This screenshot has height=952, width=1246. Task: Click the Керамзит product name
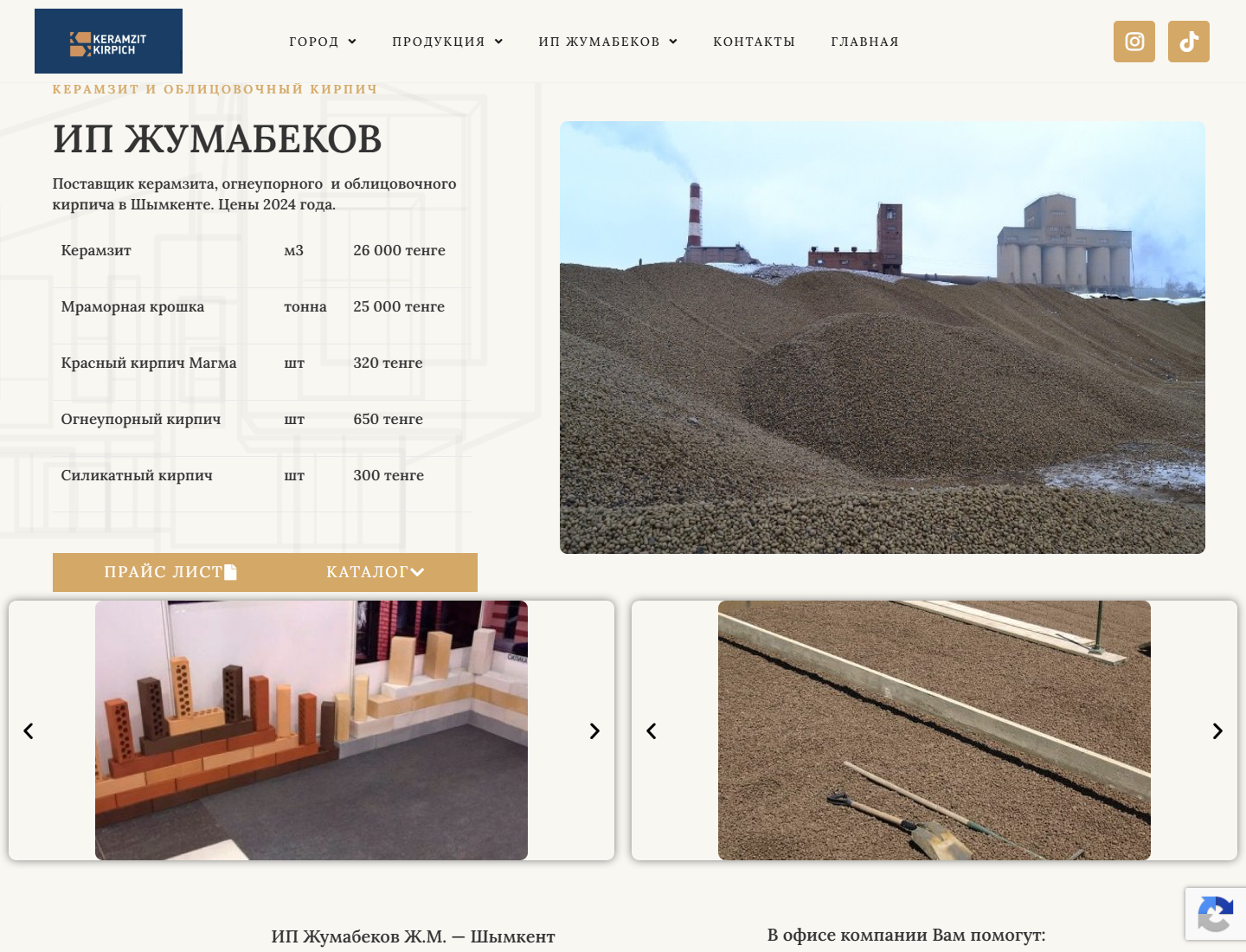(x=96, y=250)
